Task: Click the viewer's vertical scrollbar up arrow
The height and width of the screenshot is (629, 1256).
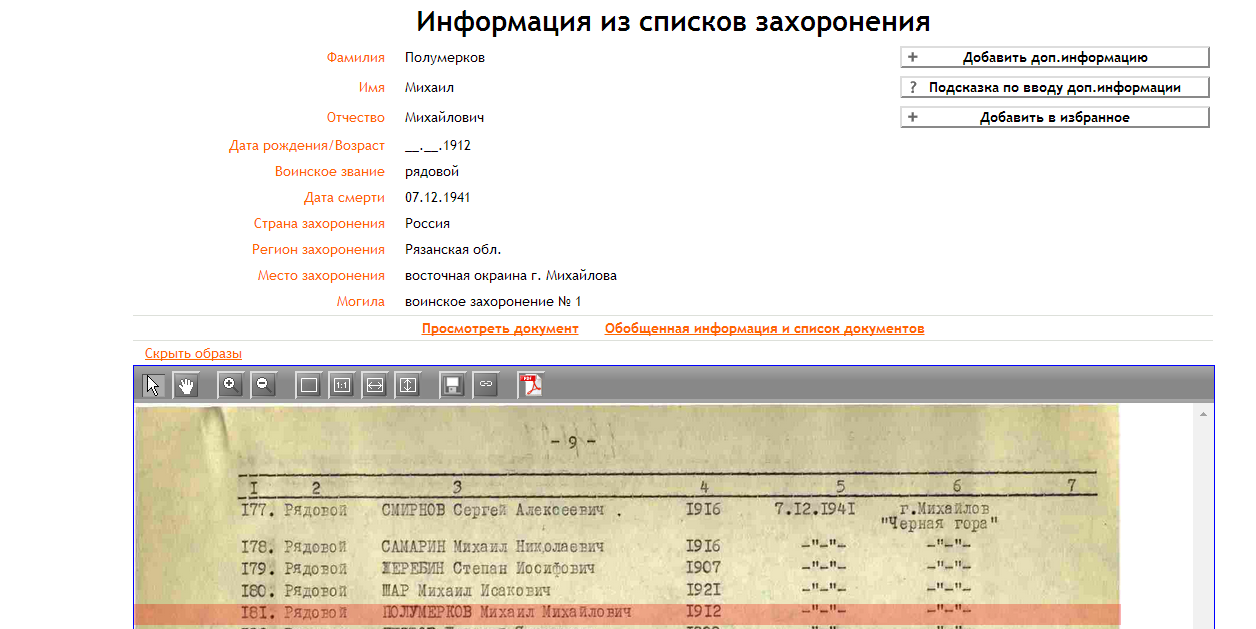Action: [x=1205, y=413]
